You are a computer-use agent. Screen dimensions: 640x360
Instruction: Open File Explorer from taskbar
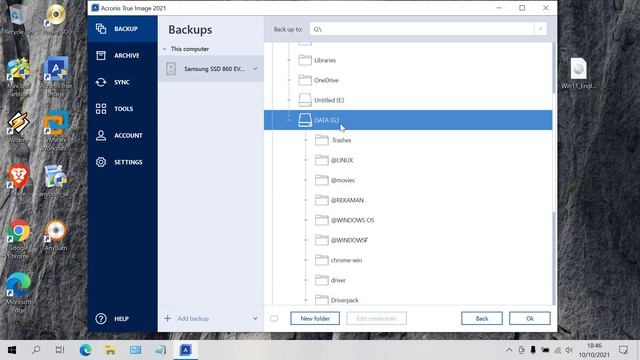(x=110, y=350)
